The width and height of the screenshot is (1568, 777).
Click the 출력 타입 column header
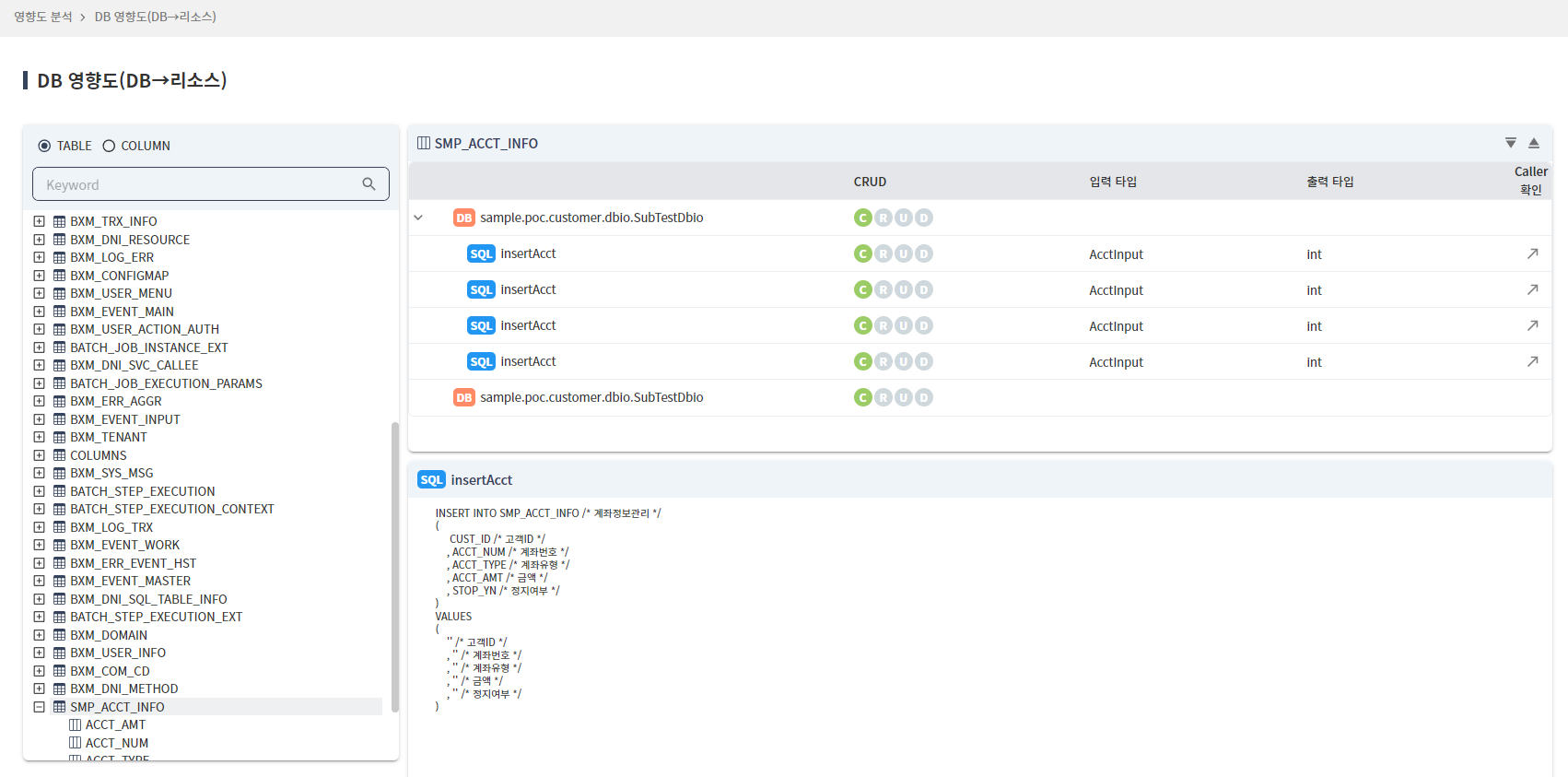point(1330,182)
